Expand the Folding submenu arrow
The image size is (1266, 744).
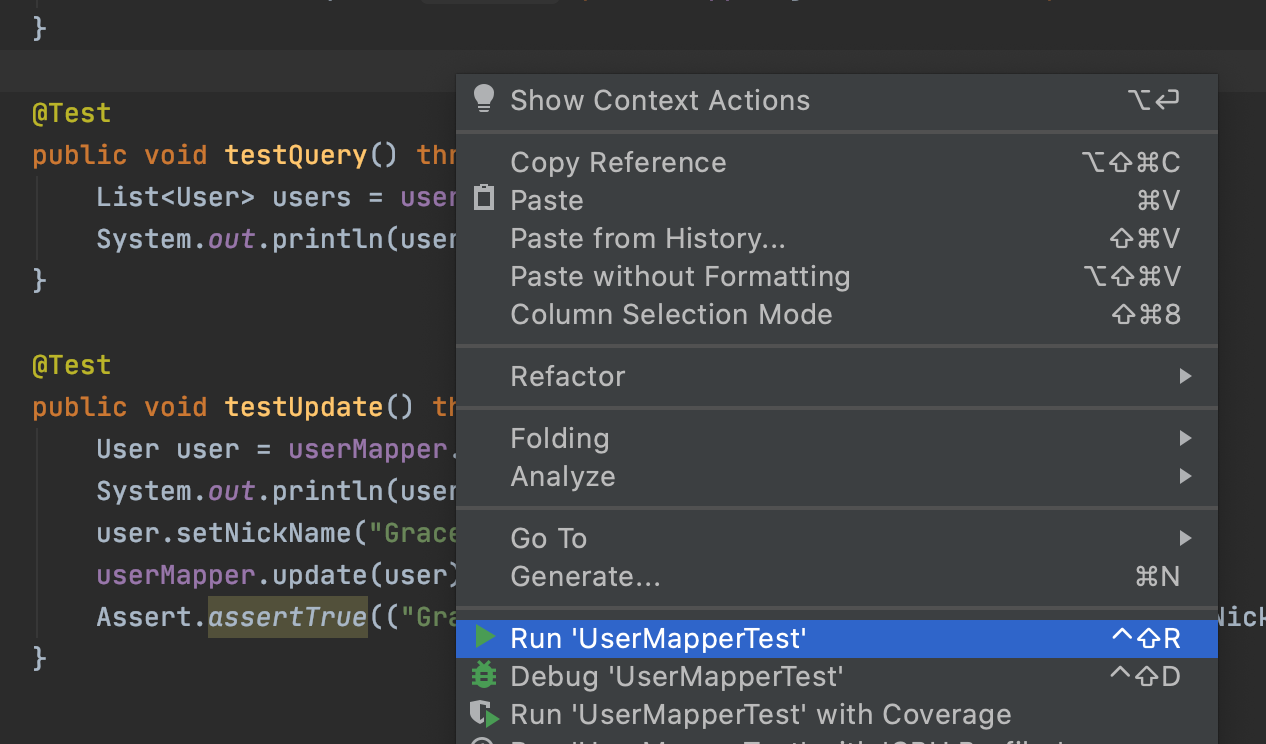coord(1185,438)
